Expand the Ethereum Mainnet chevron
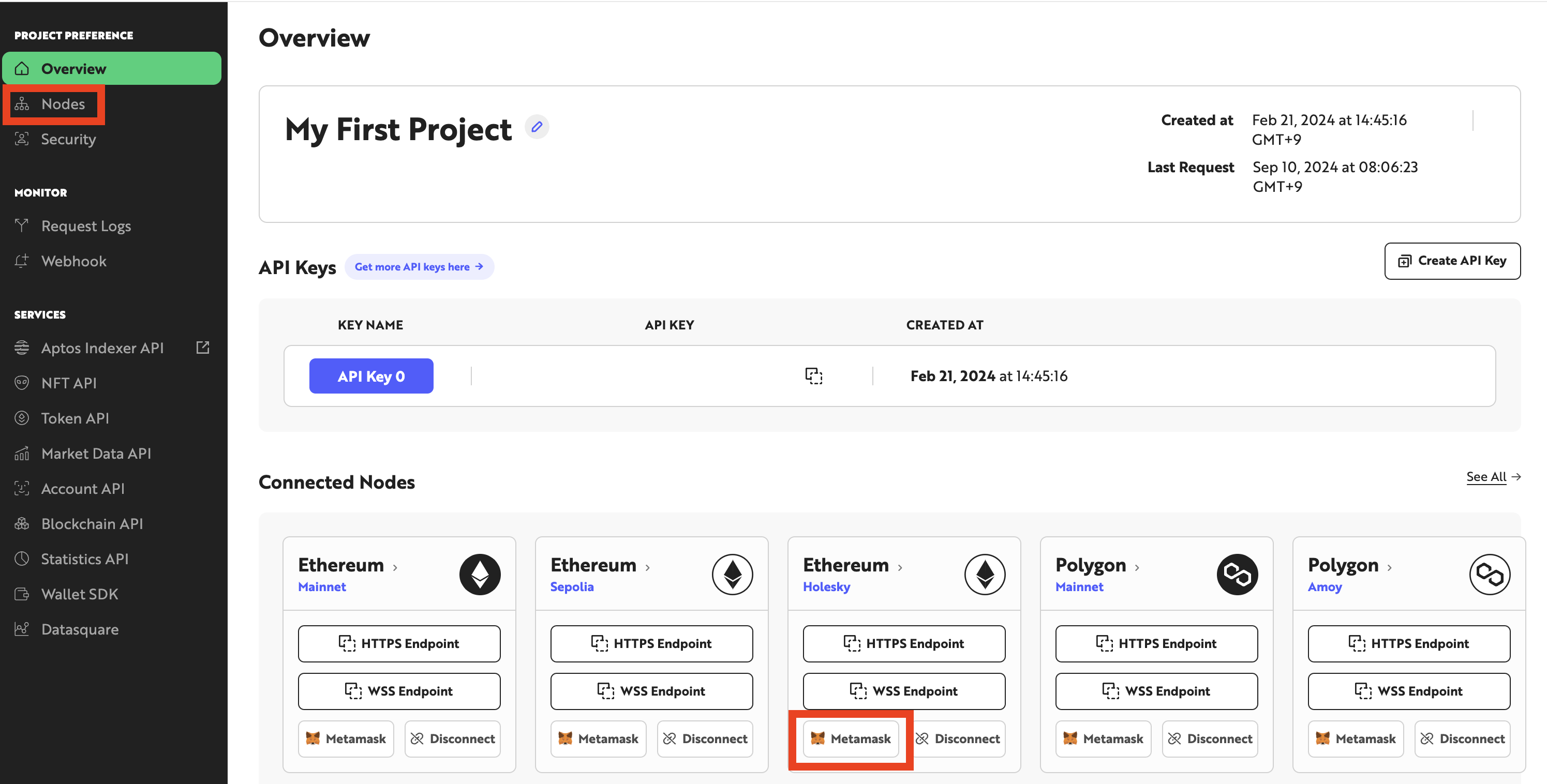The image size is (1547, 784). 395,567
